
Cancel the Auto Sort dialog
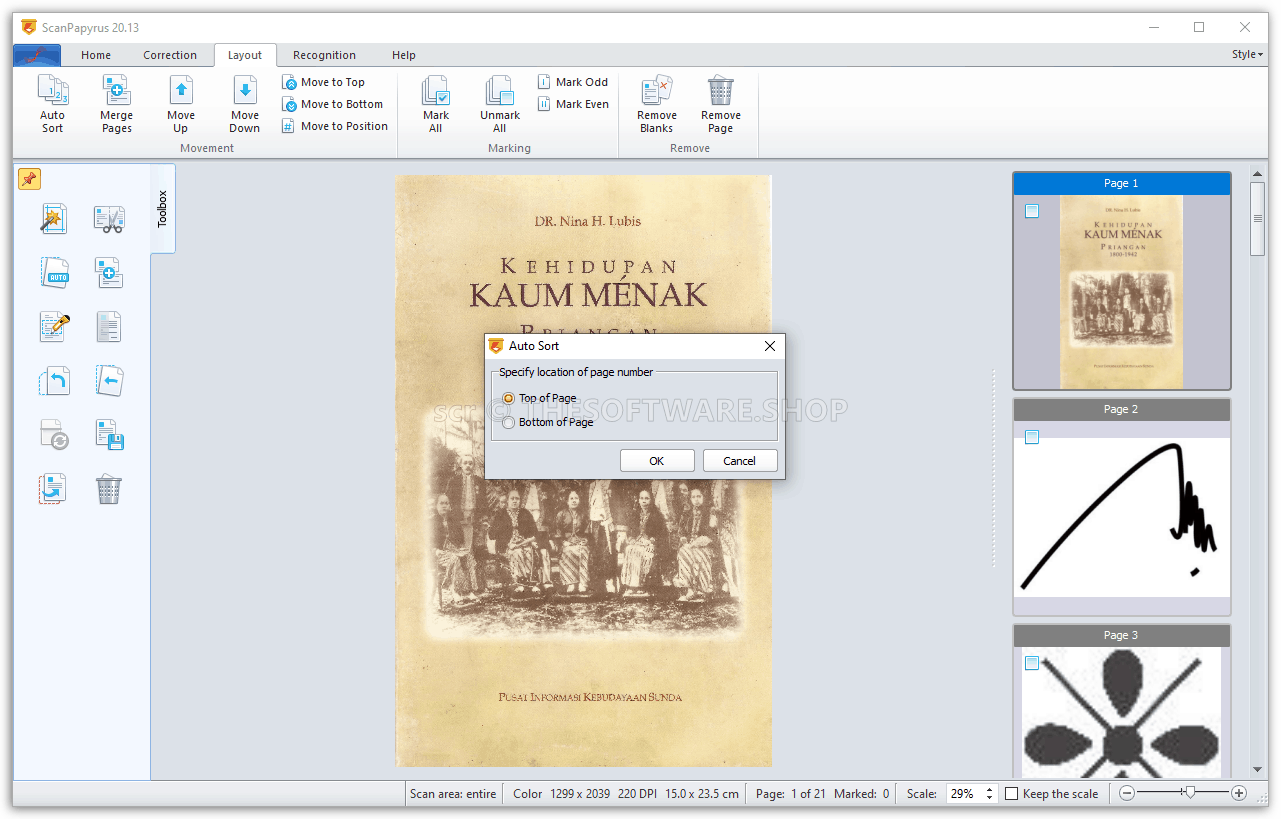[x=740, y=461]
